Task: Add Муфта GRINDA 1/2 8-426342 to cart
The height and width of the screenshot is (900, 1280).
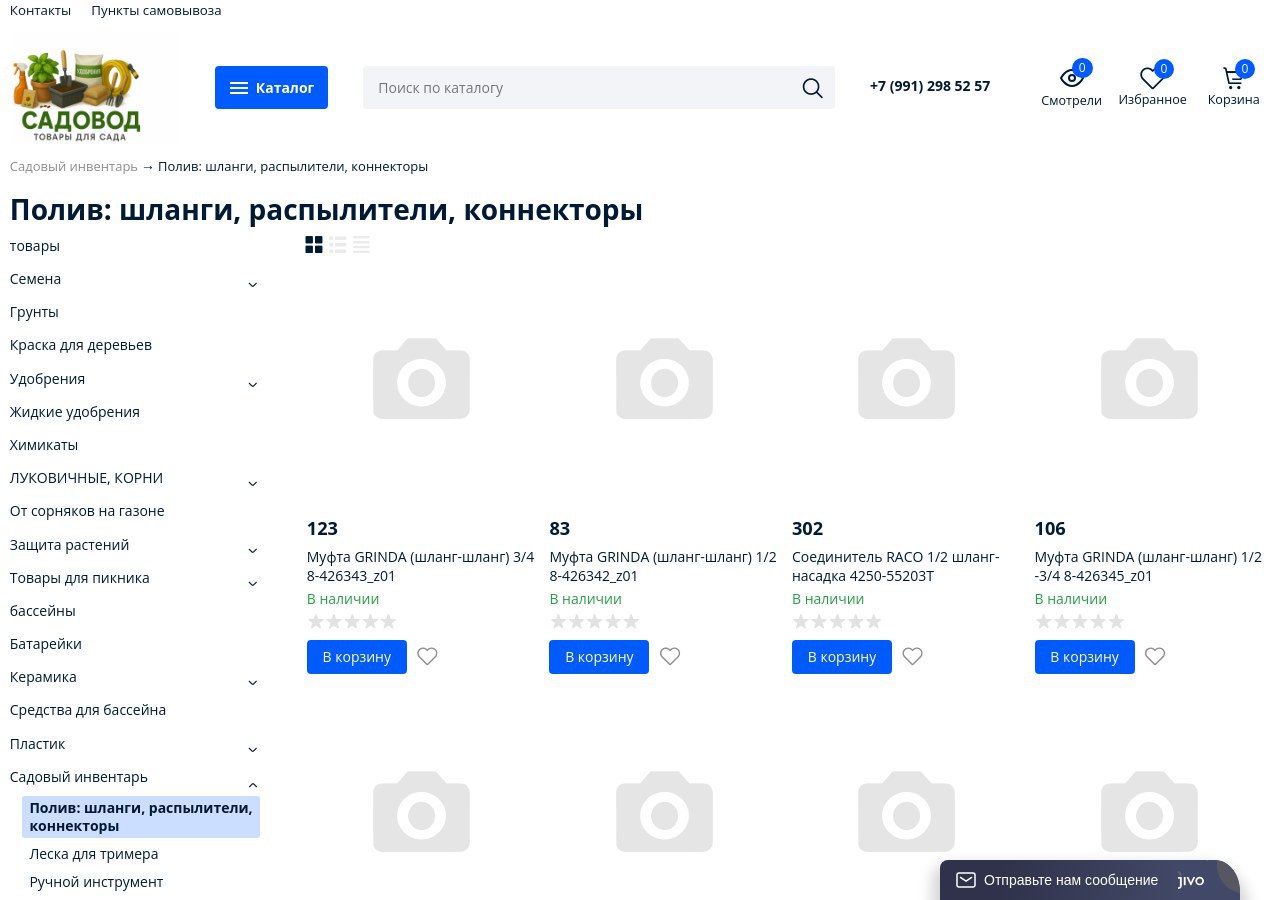Action: [x=599, y=657]
